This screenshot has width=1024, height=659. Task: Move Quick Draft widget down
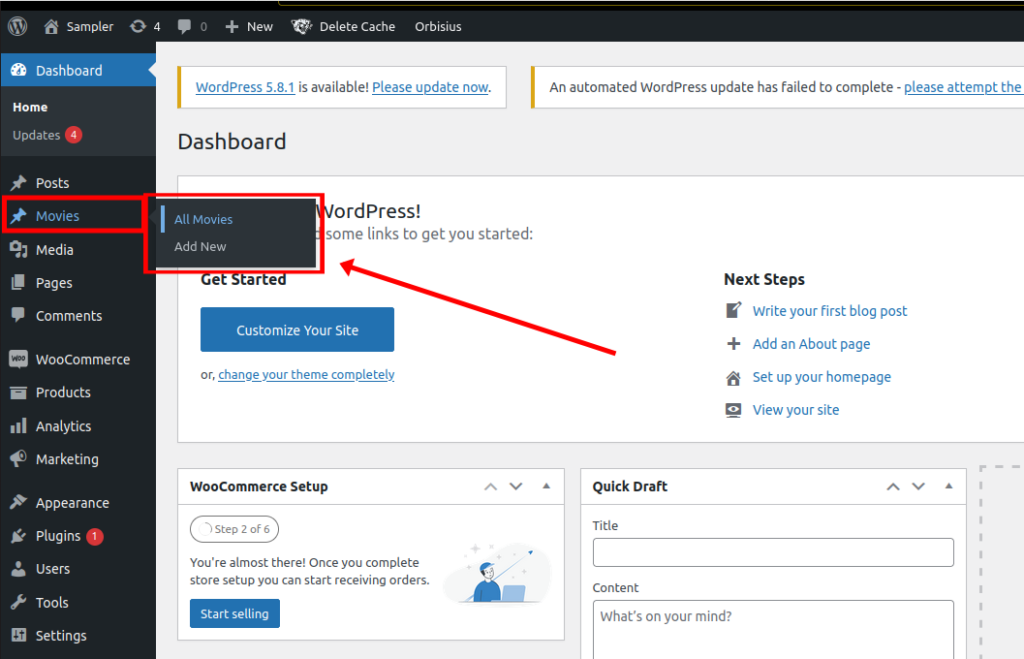[x=918, y=487]
